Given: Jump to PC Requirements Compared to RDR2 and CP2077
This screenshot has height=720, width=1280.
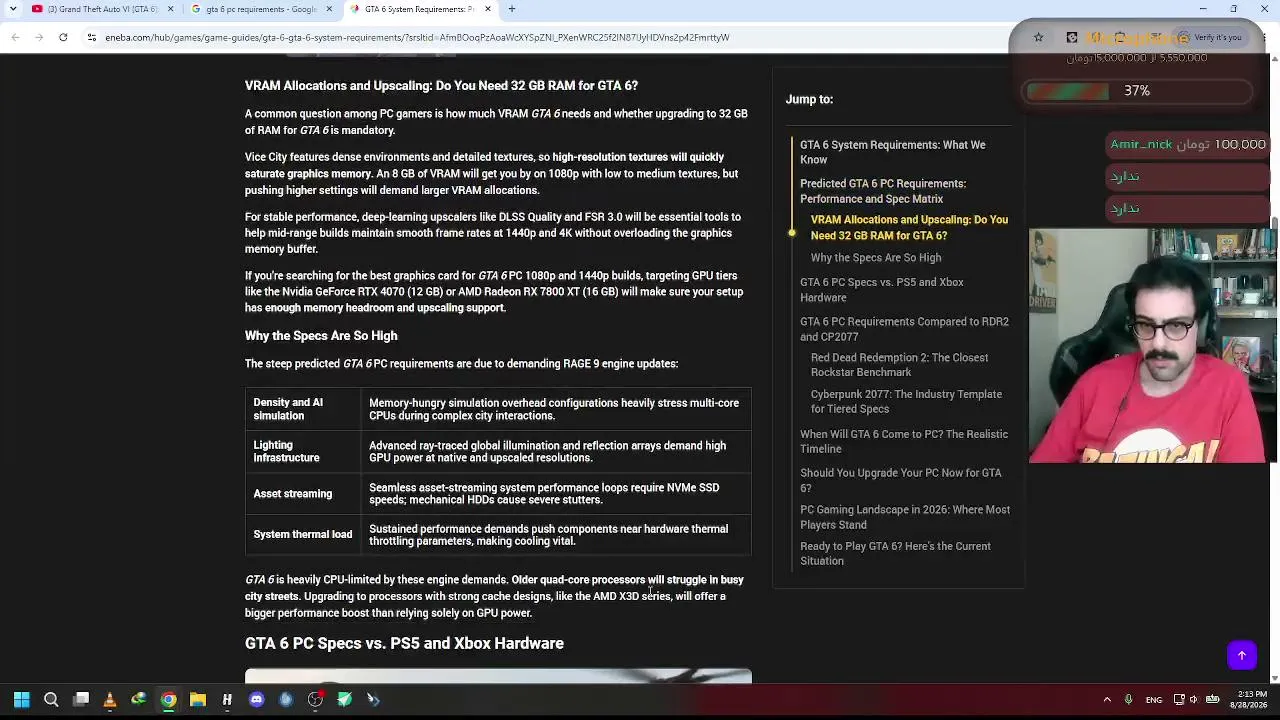Looking at the screenshot, I should click(x=904, y=329).
